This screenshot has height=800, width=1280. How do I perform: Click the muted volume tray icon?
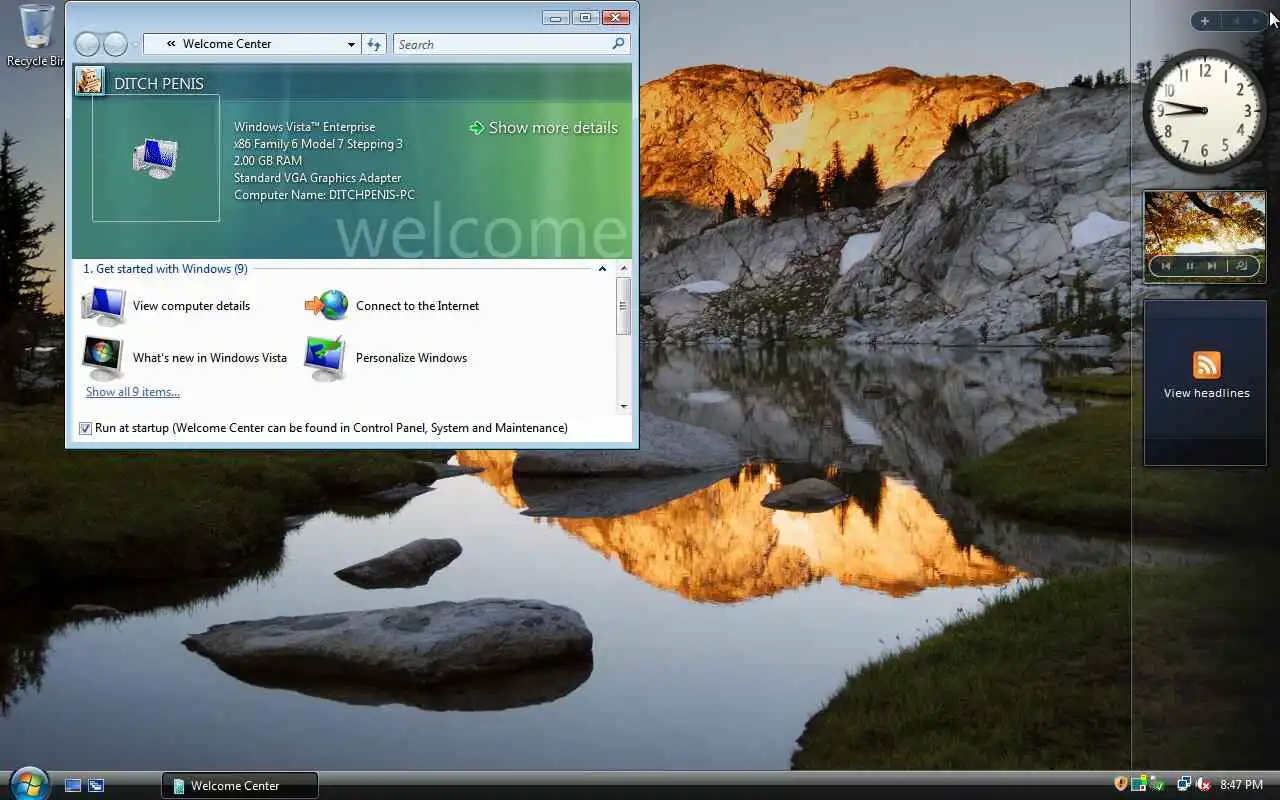click(1203, 785)
